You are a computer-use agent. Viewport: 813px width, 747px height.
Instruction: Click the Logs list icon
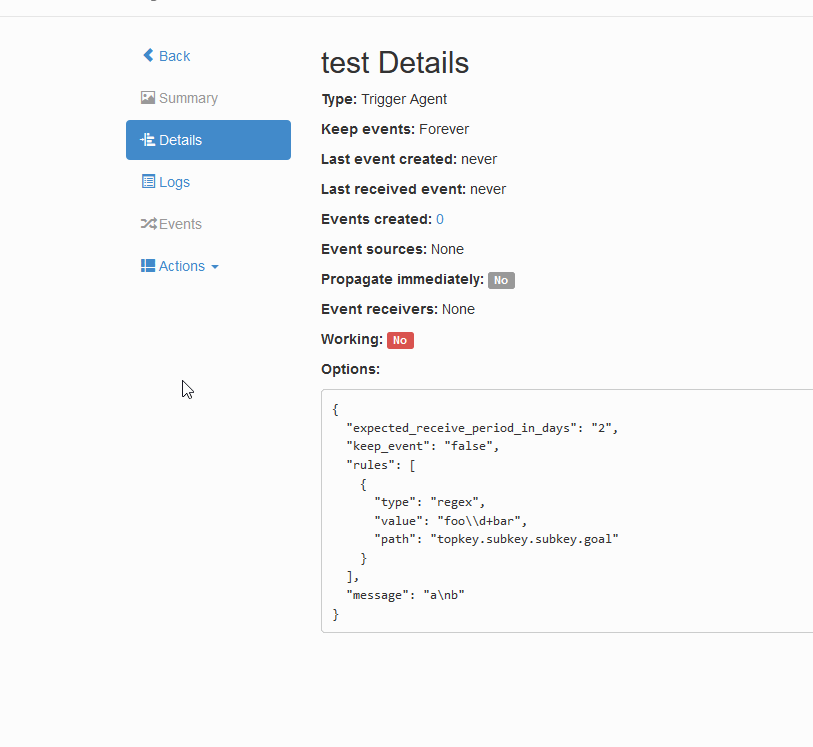(x=148, y=181)
